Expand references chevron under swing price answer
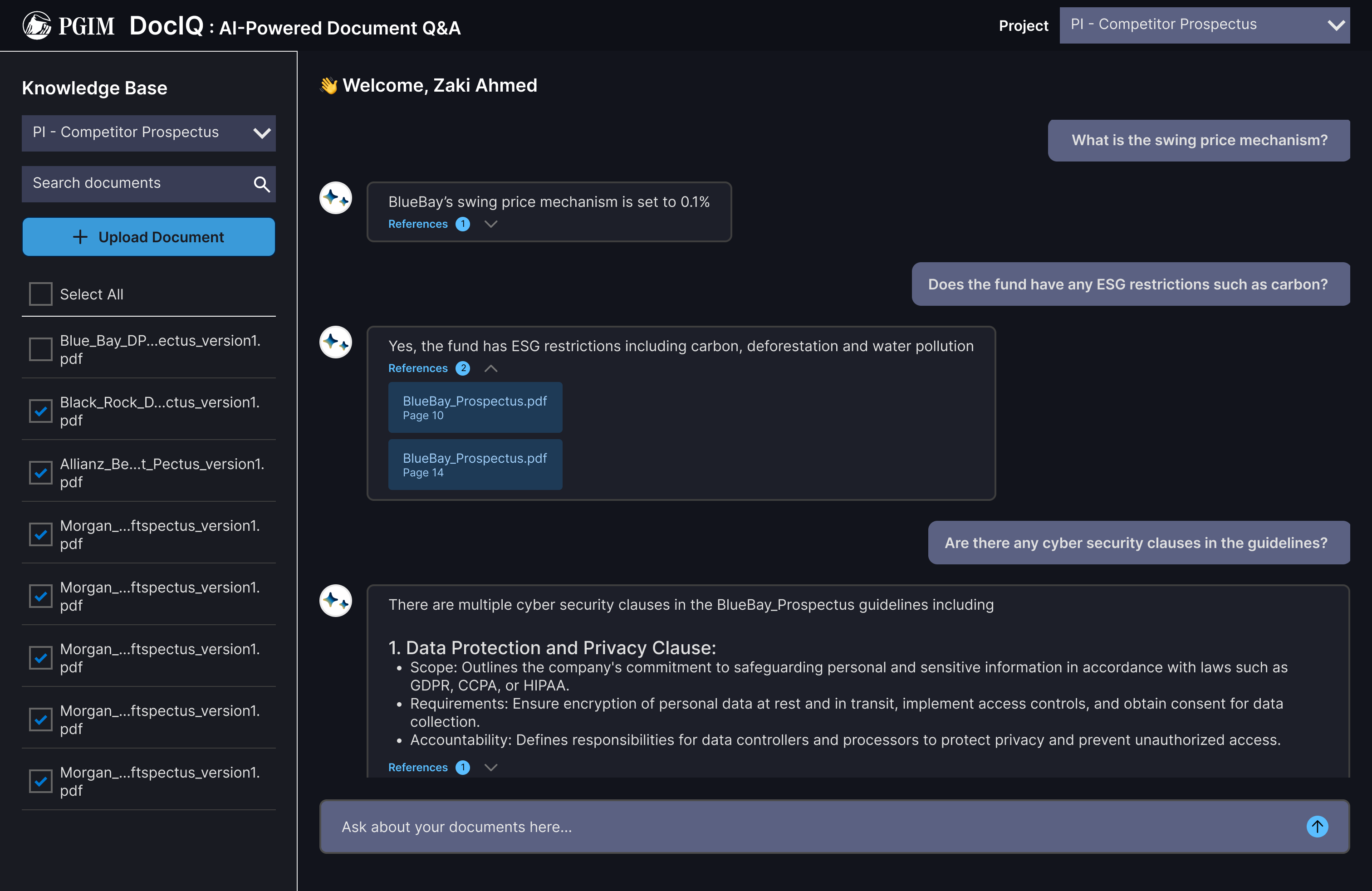Screen dimensions: 1372x891 (x=490, y=224)
